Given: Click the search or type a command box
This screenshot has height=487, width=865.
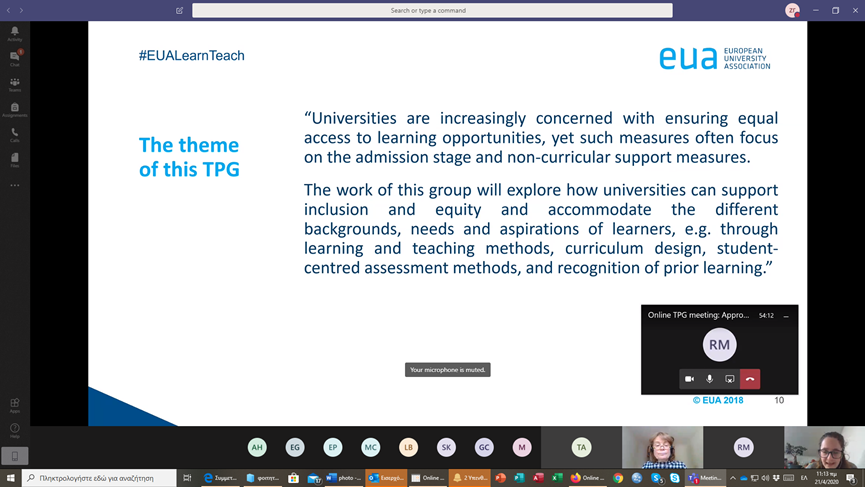Looking at the screenshot, I should pyautogui.click(x=432, y=11).
